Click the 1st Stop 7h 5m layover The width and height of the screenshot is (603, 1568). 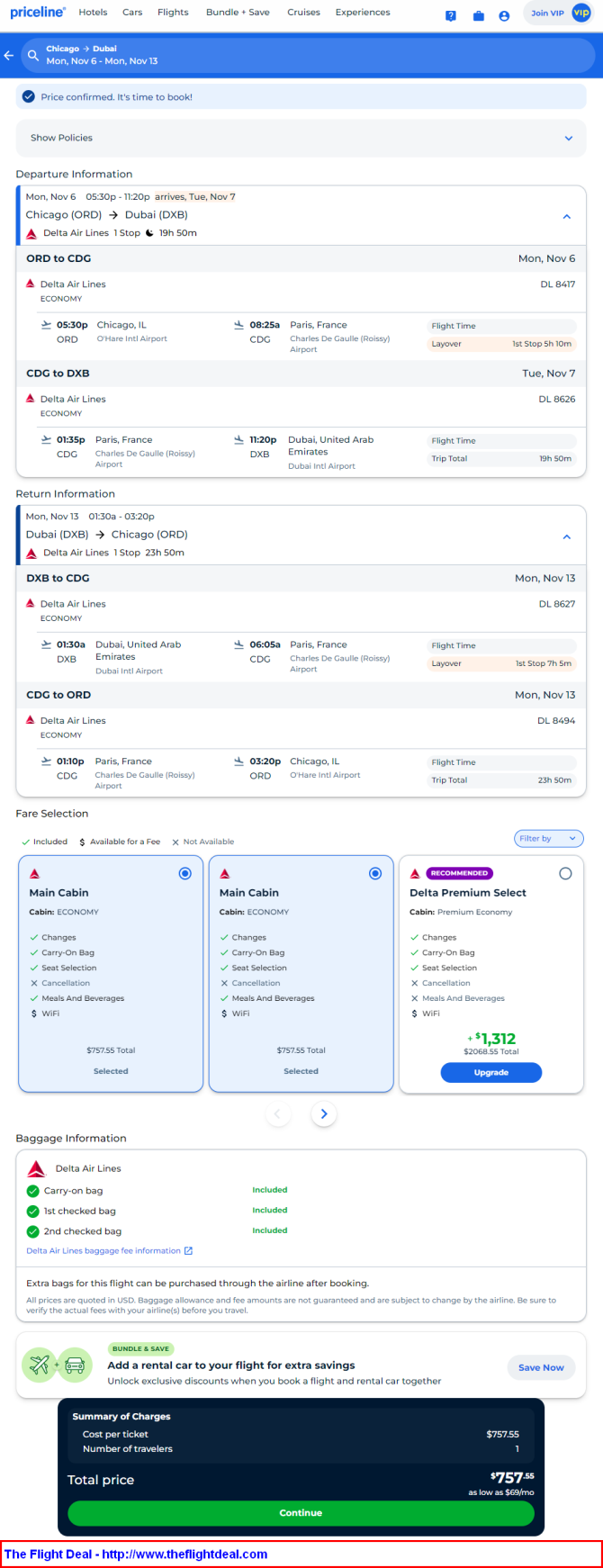pyautogui.click(x=501, y=663)
